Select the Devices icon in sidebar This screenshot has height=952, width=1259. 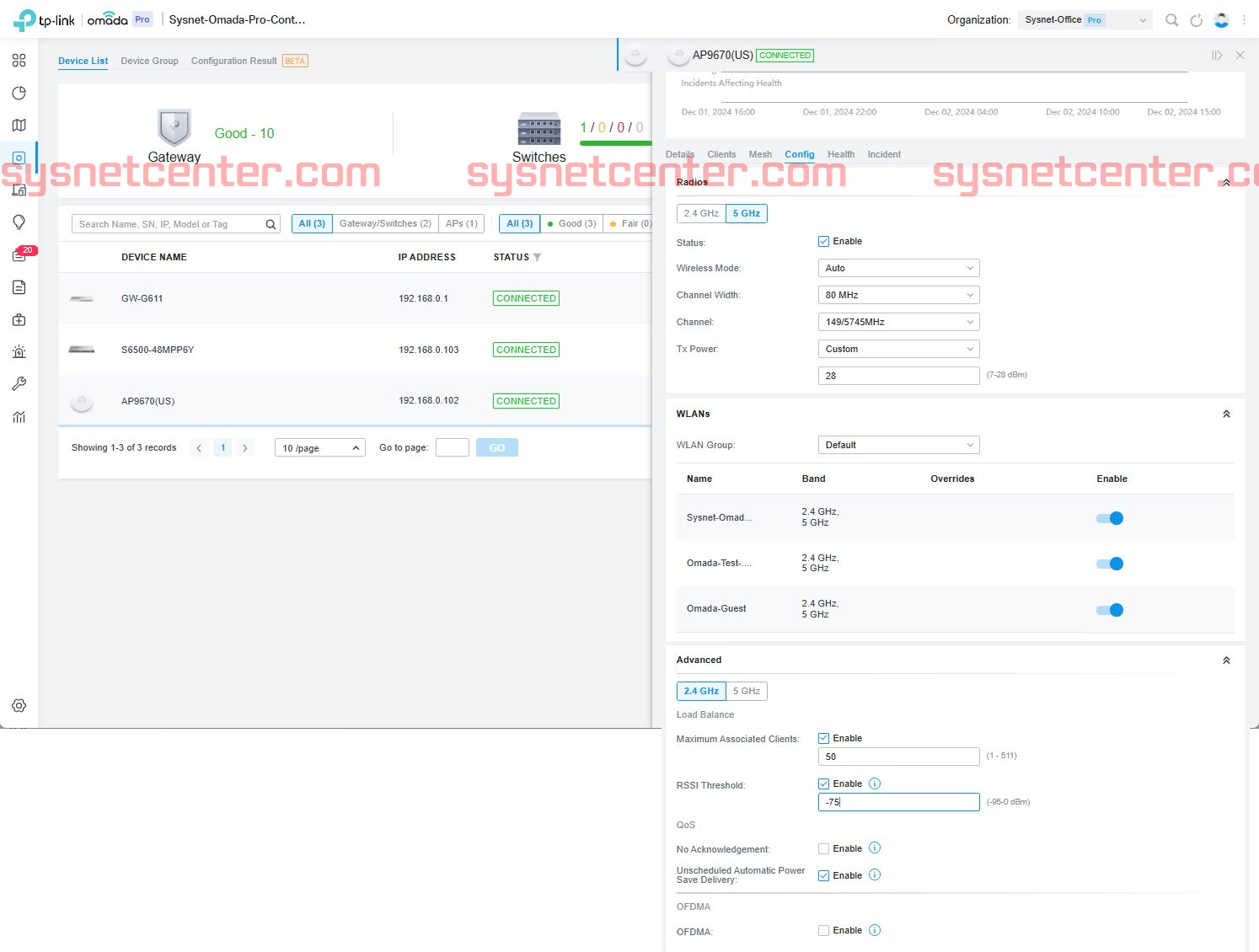pos(19,158)
